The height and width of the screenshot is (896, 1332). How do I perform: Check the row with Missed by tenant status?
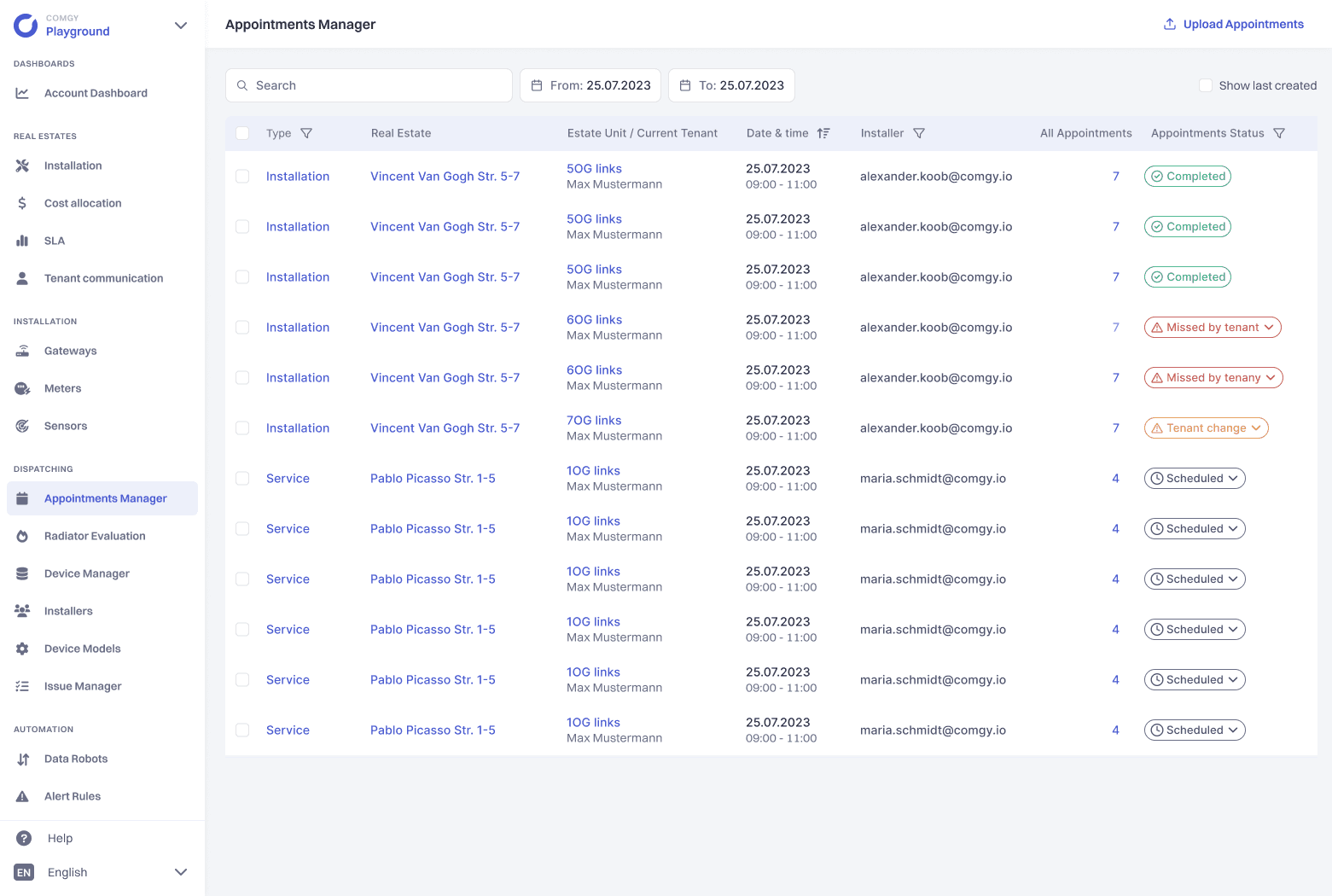242,327
